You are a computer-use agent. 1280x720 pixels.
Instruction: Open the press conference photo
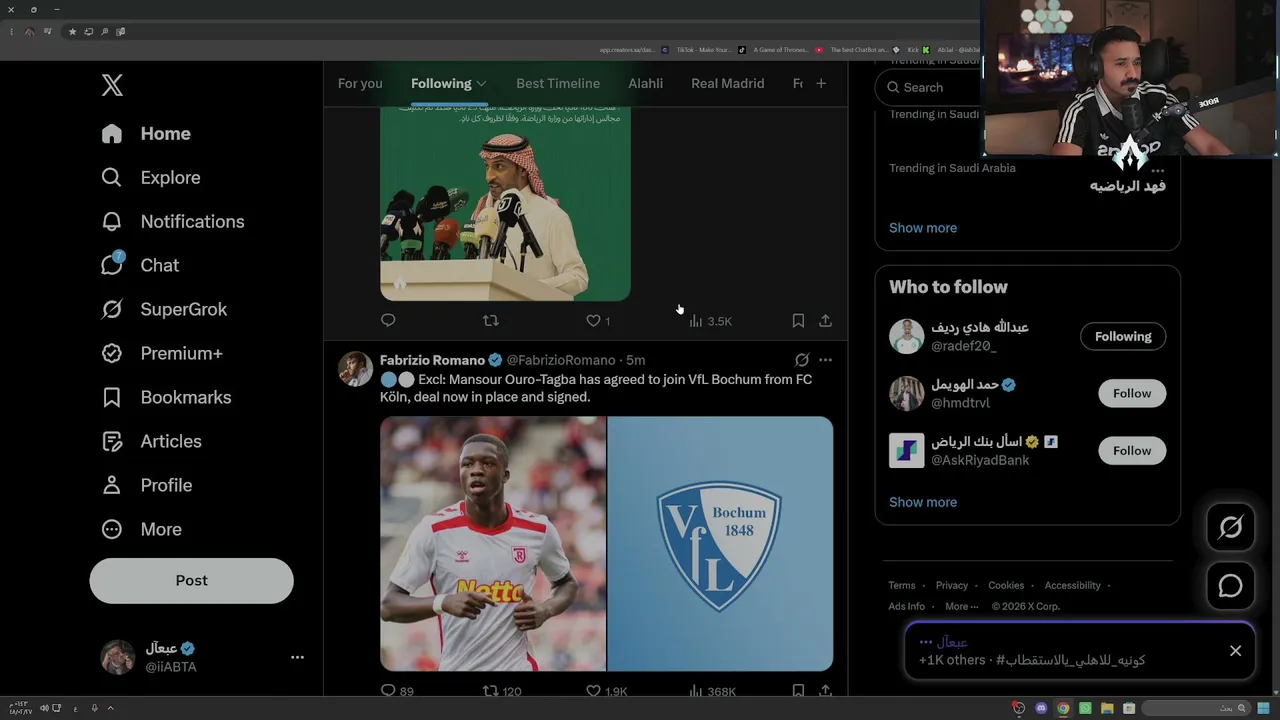[x=505, y=205]
